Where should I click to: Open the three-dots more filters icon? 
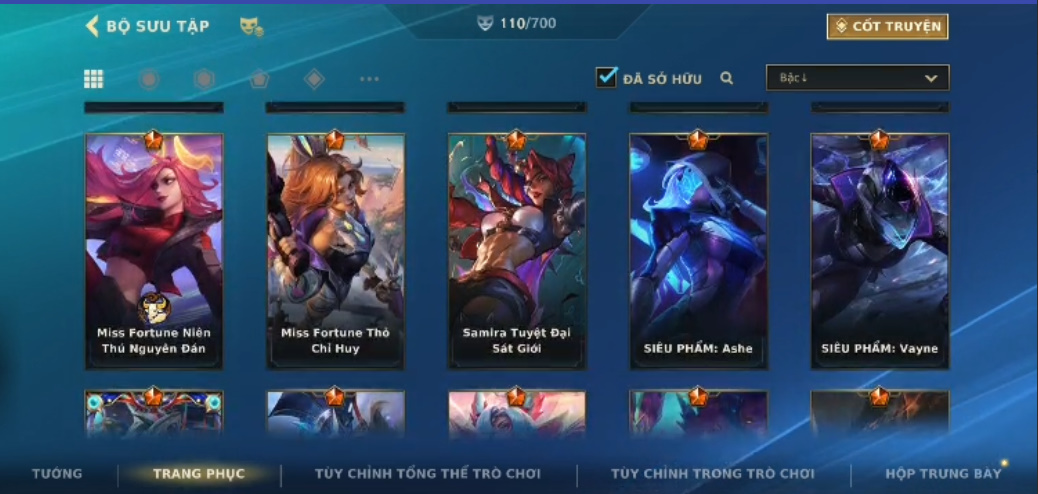point(369,79)
